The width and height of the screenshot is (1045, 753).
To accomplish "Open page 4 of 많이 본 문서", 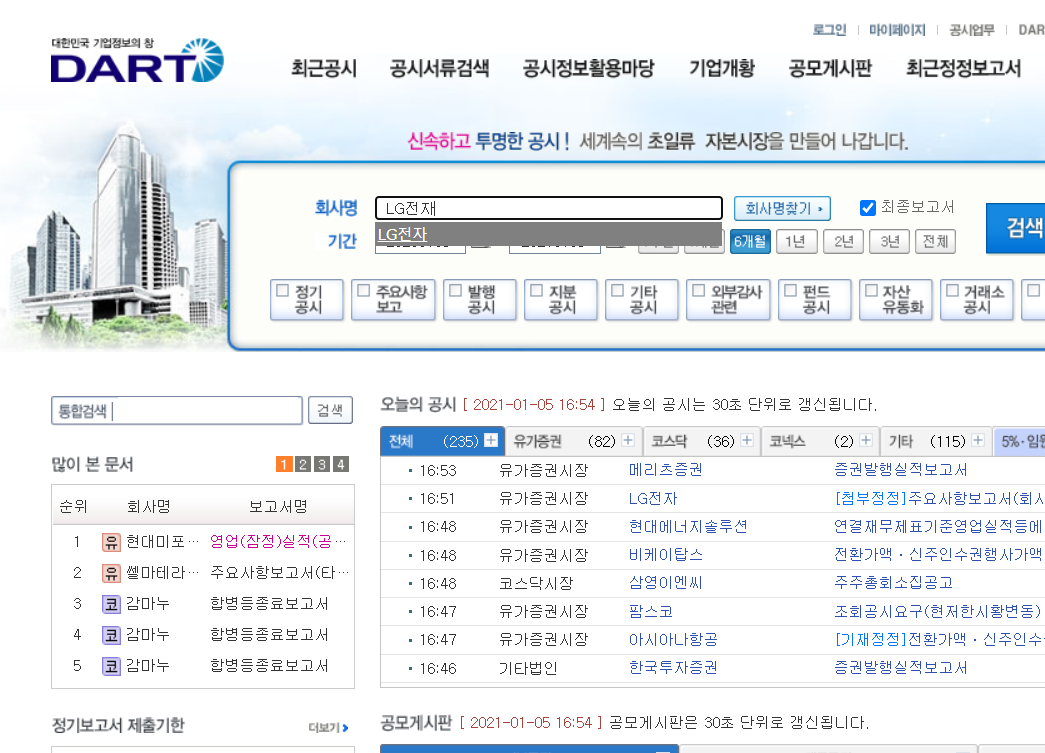I will (x=341, y=464).
